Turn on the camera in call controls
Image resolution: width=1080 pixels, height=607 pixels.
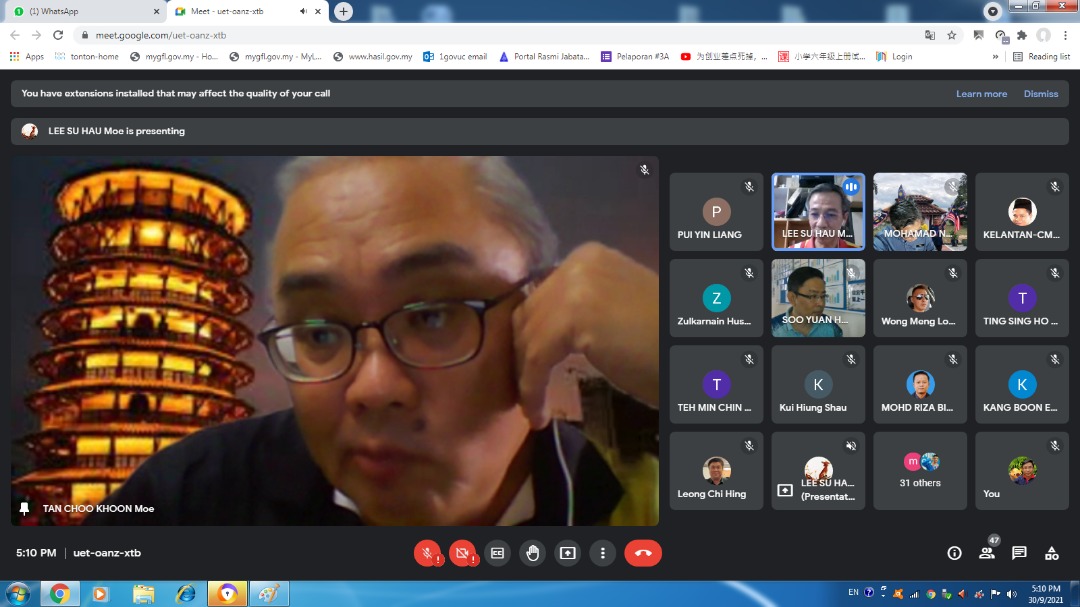click(462, 553)
